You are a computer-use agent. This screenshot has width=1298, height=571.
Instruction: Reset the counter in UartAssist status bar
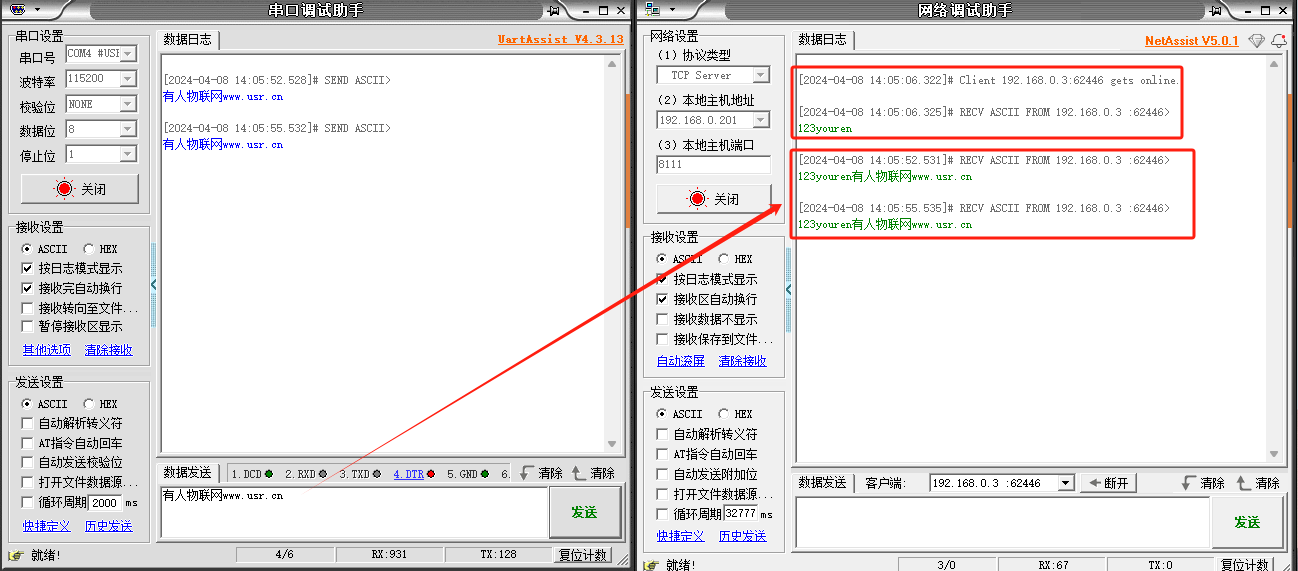pos(582,555)
